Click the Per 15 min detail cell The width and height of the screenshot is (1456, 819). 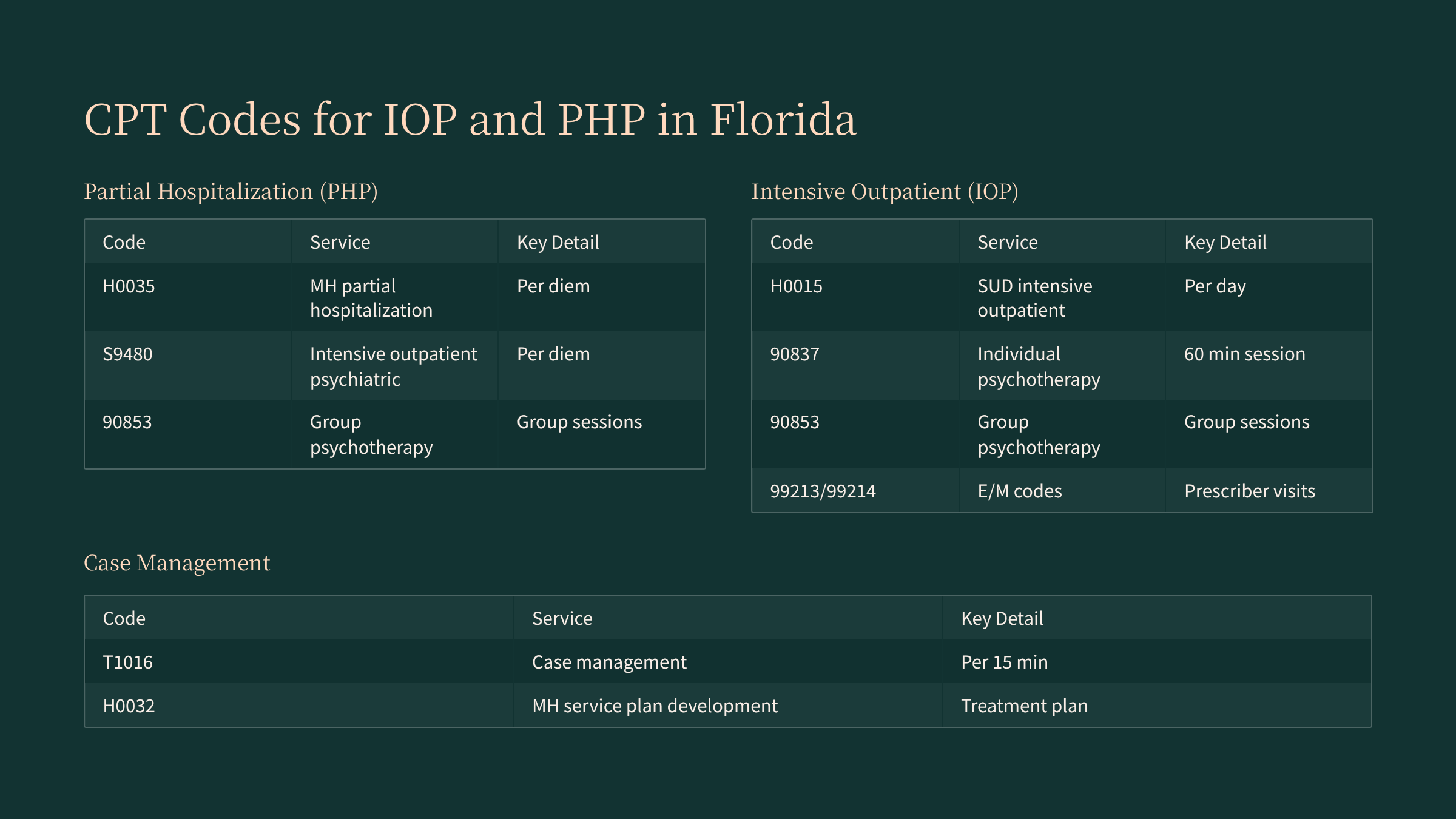click(1004, 662)
